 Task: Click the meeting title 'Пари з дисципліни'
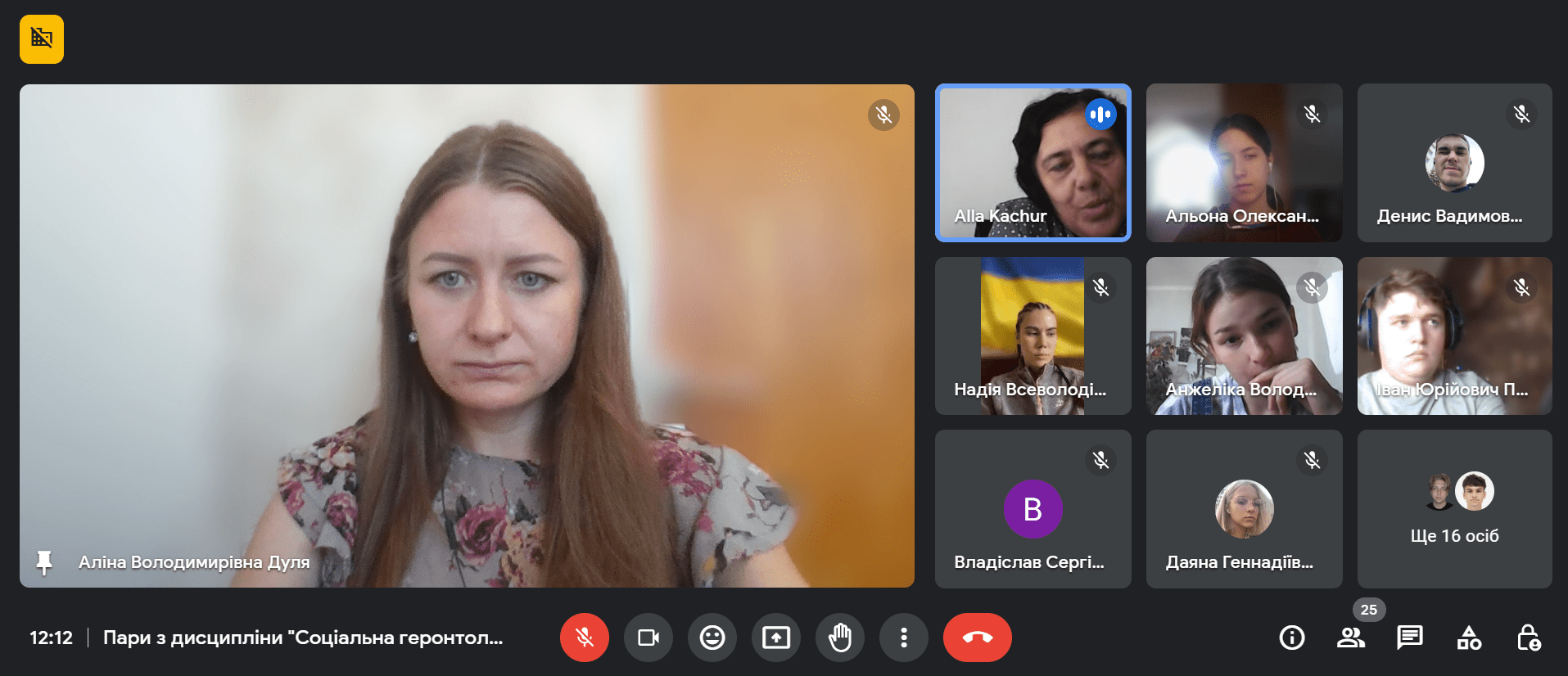[x=302, y=638]
